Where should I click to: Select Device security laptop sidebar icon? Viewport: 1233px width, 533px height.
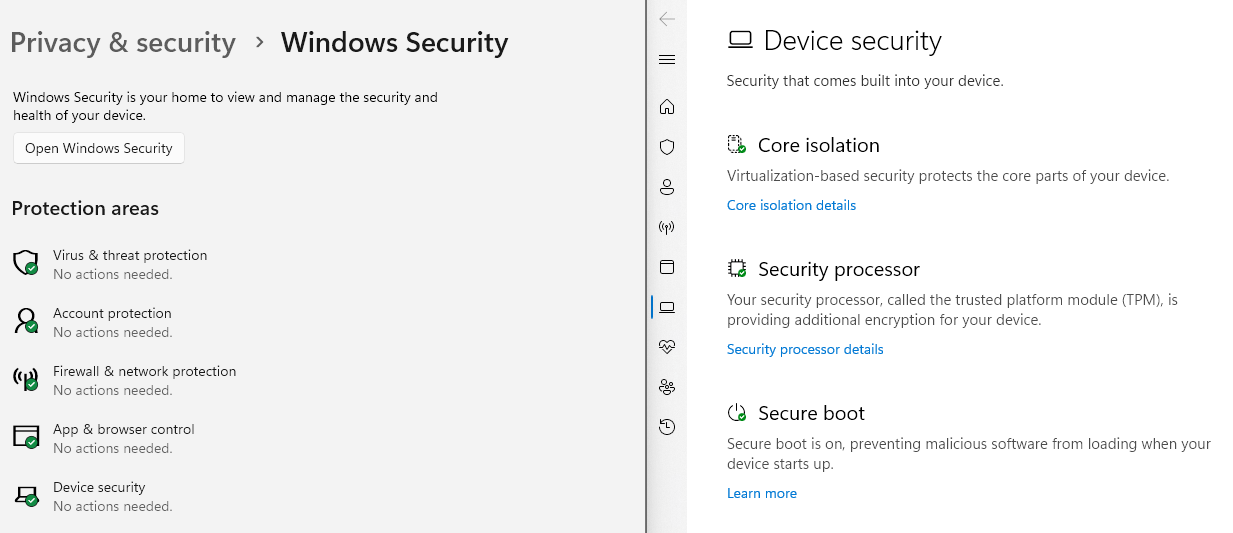click(667, 307)
